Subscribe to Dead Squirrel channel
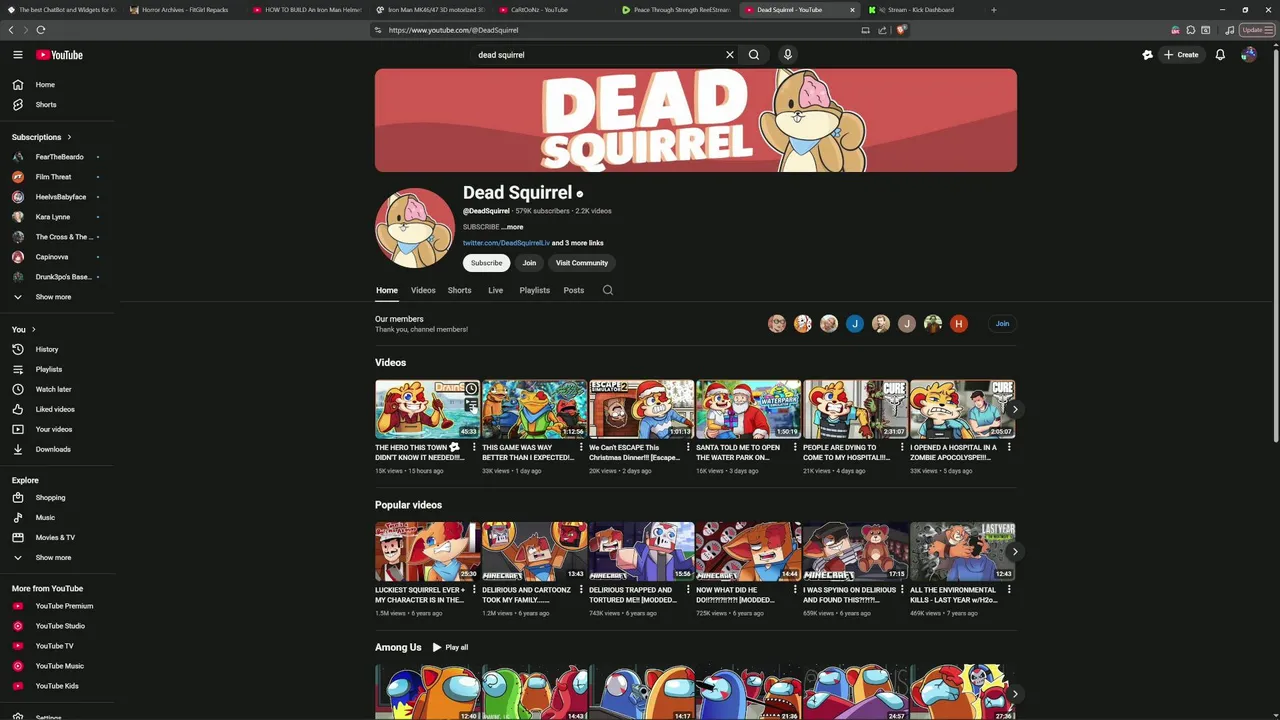Viewport: 1280px width, 720px height. click(x=487, y=263)
